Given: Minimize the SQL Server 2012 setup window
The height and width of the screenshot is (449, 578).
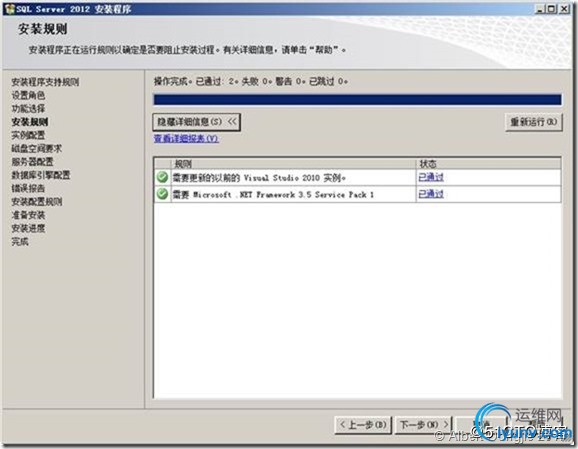Looking at the screenshot, I should click(540, 8).
